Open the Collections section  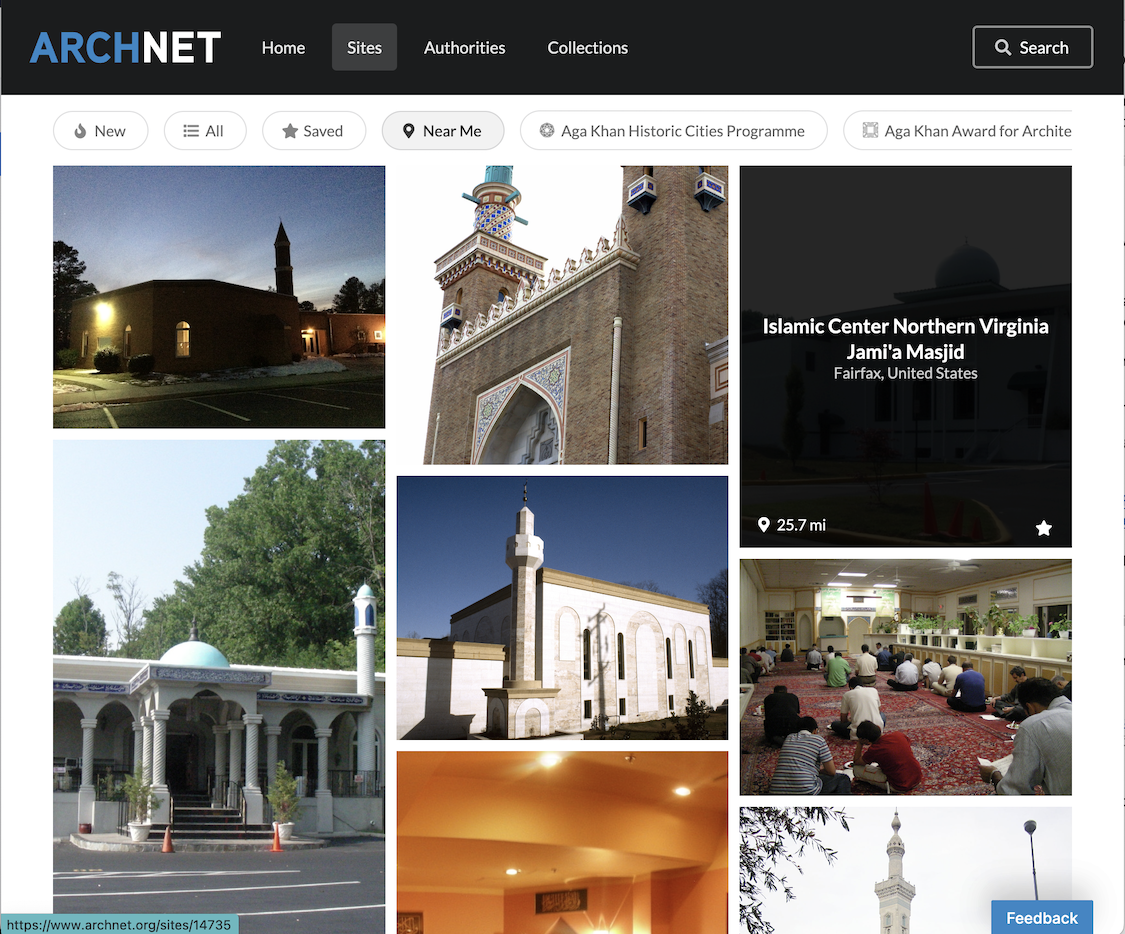587,47
